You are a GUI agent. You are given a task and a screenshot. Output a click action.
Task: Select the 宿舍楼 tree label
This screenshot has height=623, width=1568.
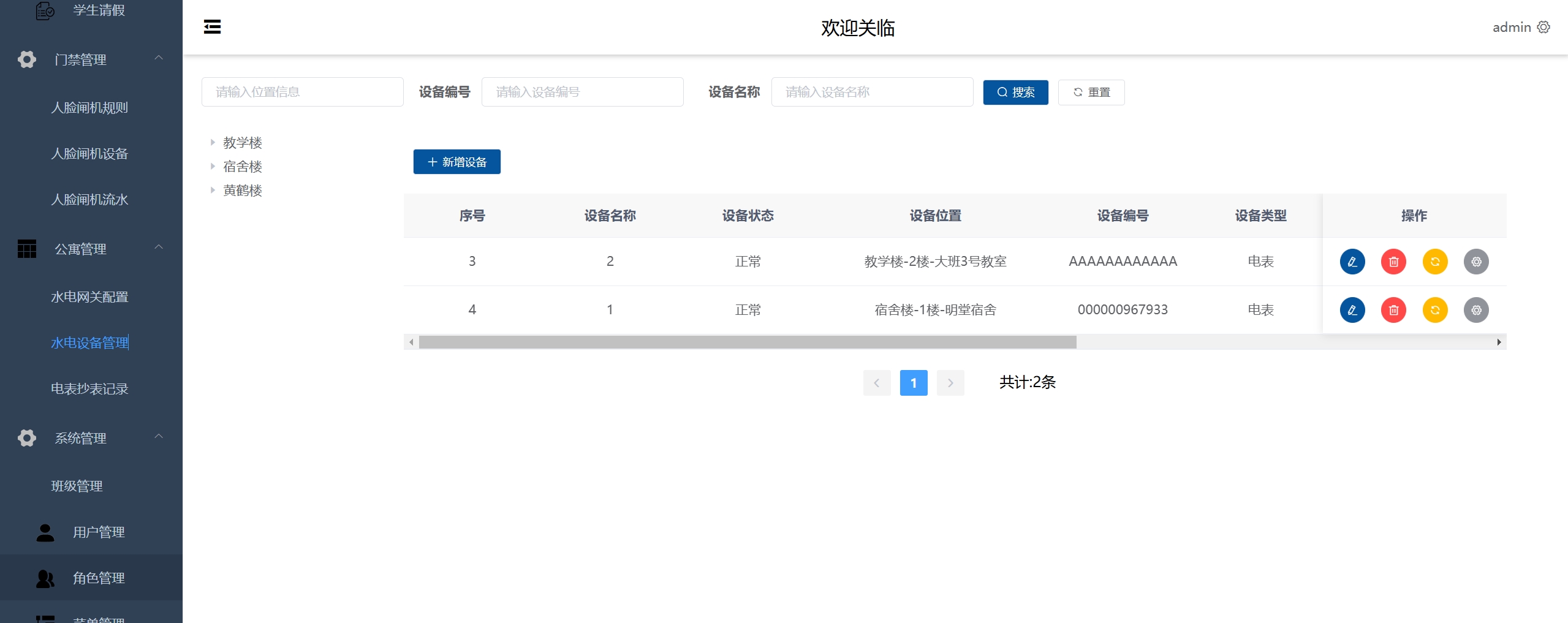(243, 167)
